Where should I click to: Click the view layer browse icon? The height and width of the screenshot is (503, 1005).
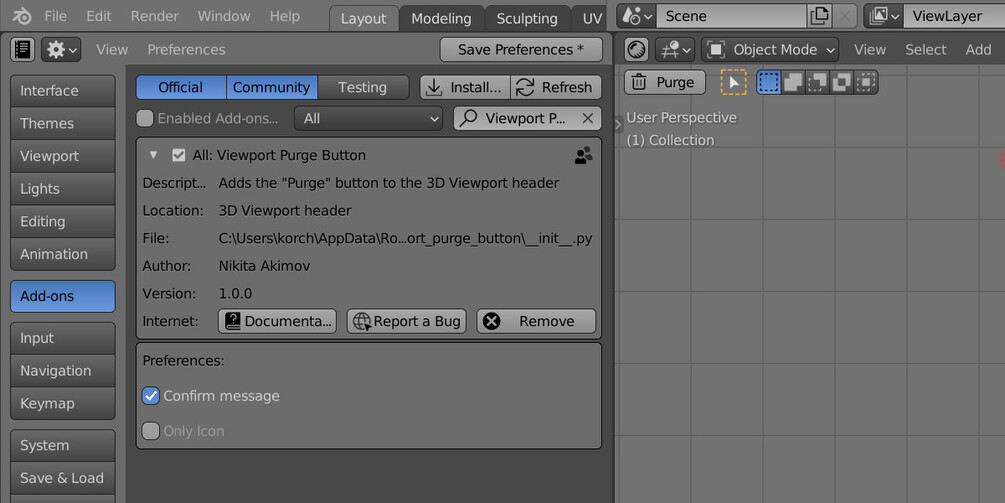884,16
